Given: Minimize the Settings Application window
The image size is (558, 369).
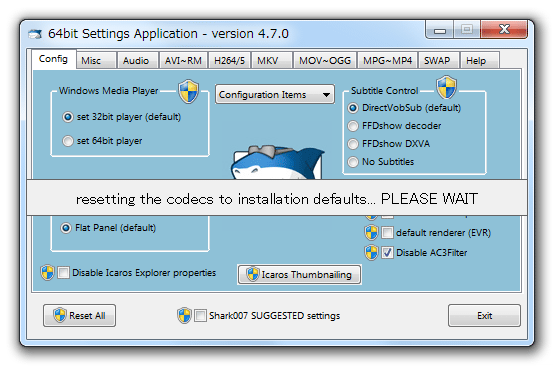Looking at the screenshot, I should point(440,30).
